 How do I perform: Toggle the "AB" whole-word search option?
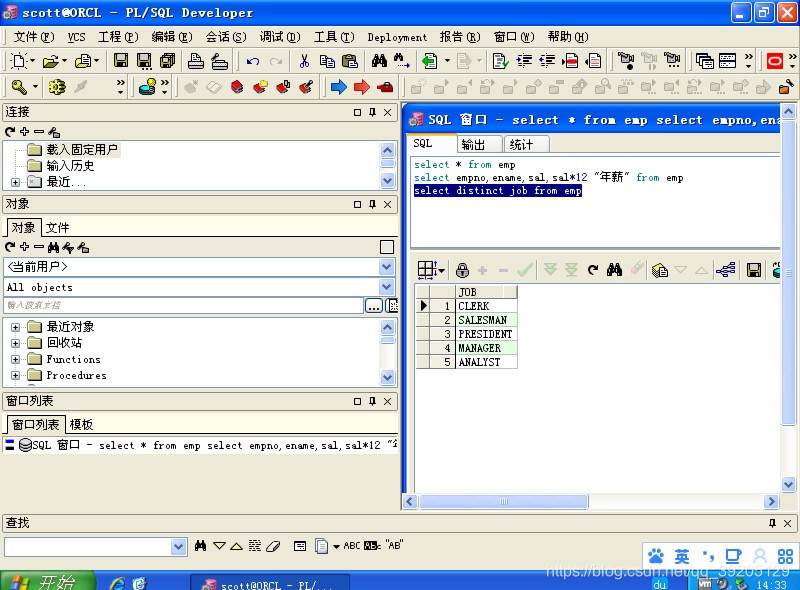[394, 545]
